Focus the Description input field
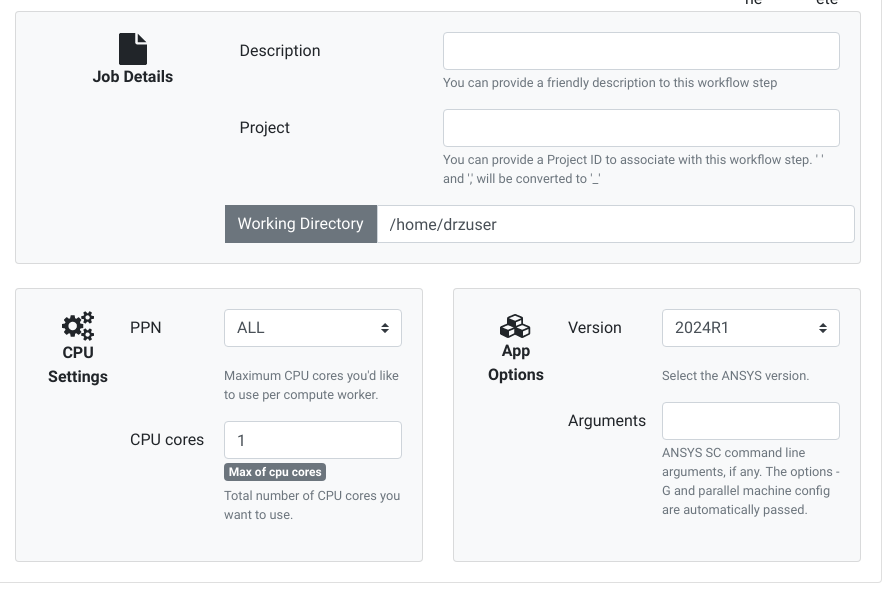 click(641, 51)
